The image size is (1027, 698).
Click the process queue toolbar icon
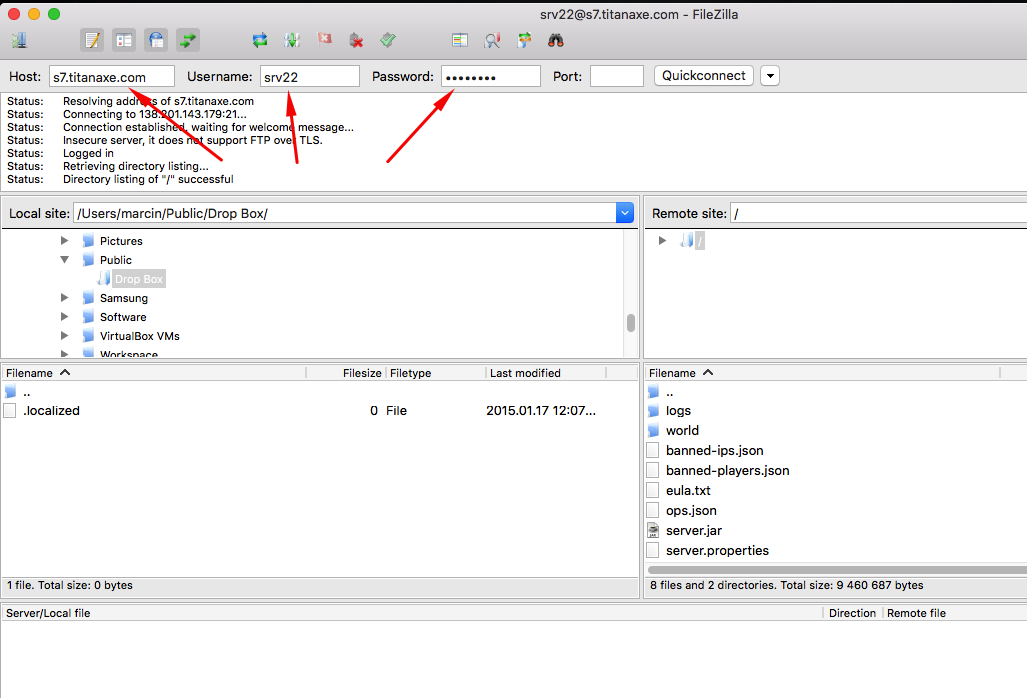(291, 41)
